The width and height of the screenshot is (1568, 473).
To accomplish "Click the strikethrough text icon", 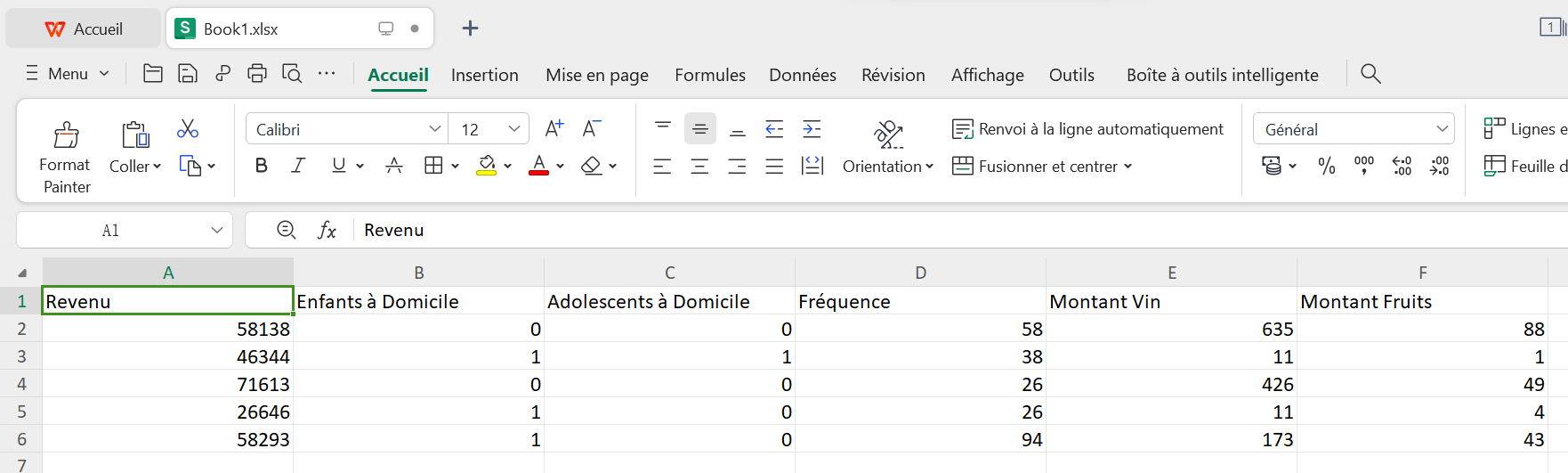I will [394, 166].
